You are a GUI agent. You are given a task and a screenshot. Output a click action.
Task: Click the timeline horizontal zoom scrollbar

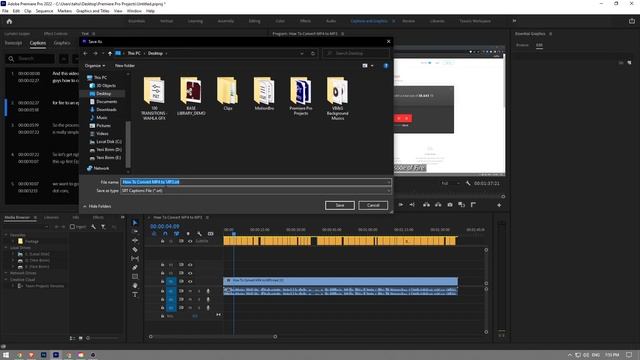coord(213,337)
